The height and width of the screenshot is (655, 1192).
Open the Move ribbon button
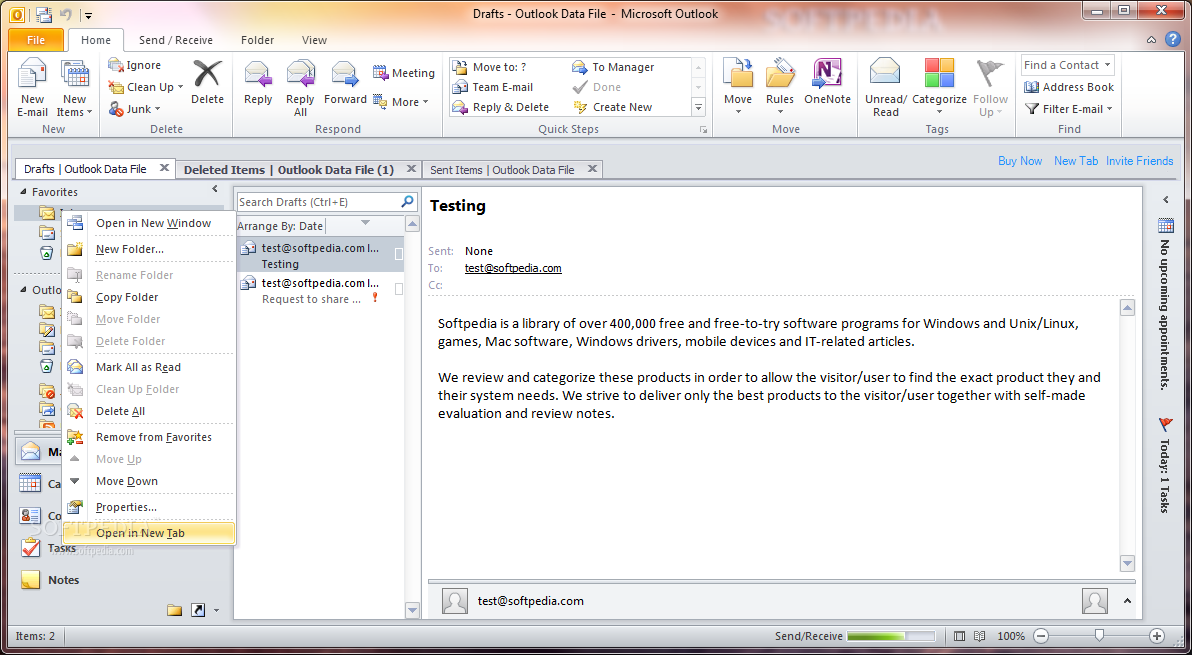coord(737,88)
